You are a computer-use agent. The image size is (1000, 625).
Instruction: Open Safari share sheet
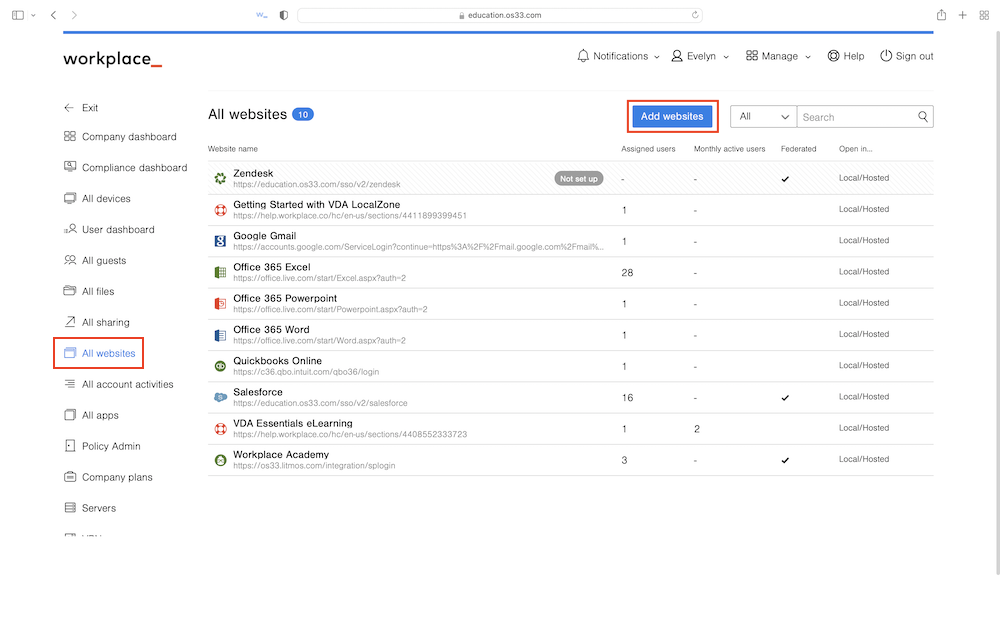coord(941,15)
